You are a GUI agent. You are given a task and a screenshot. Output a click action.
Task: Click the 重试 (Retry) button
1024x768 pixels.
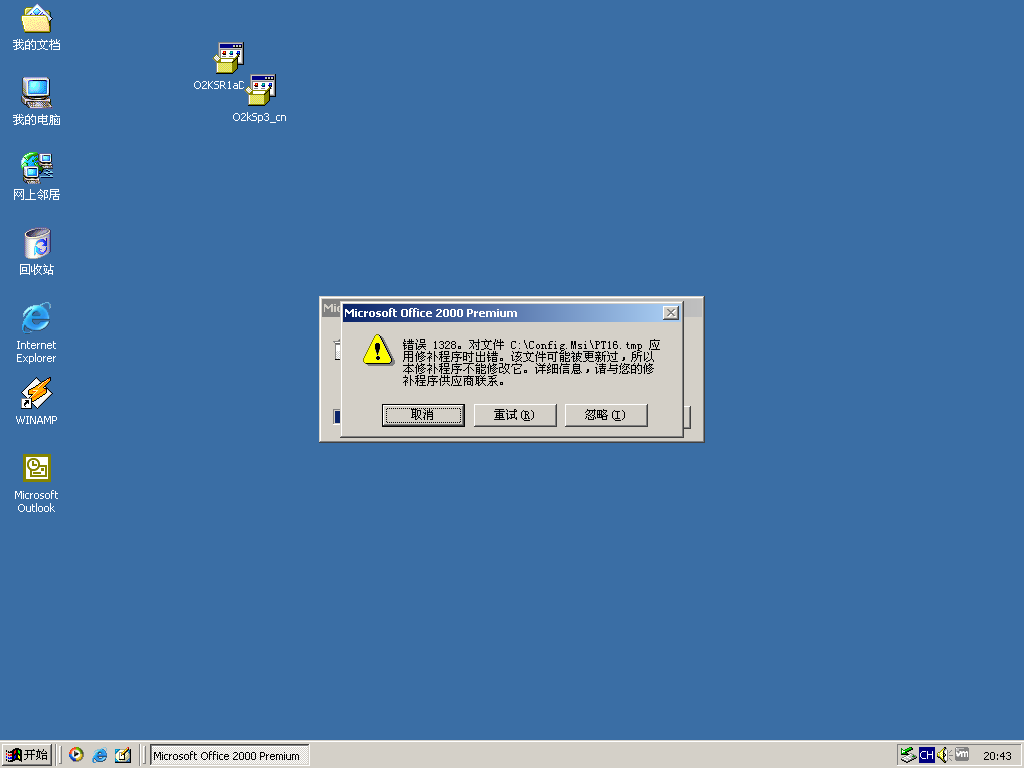tap(515, 415)
